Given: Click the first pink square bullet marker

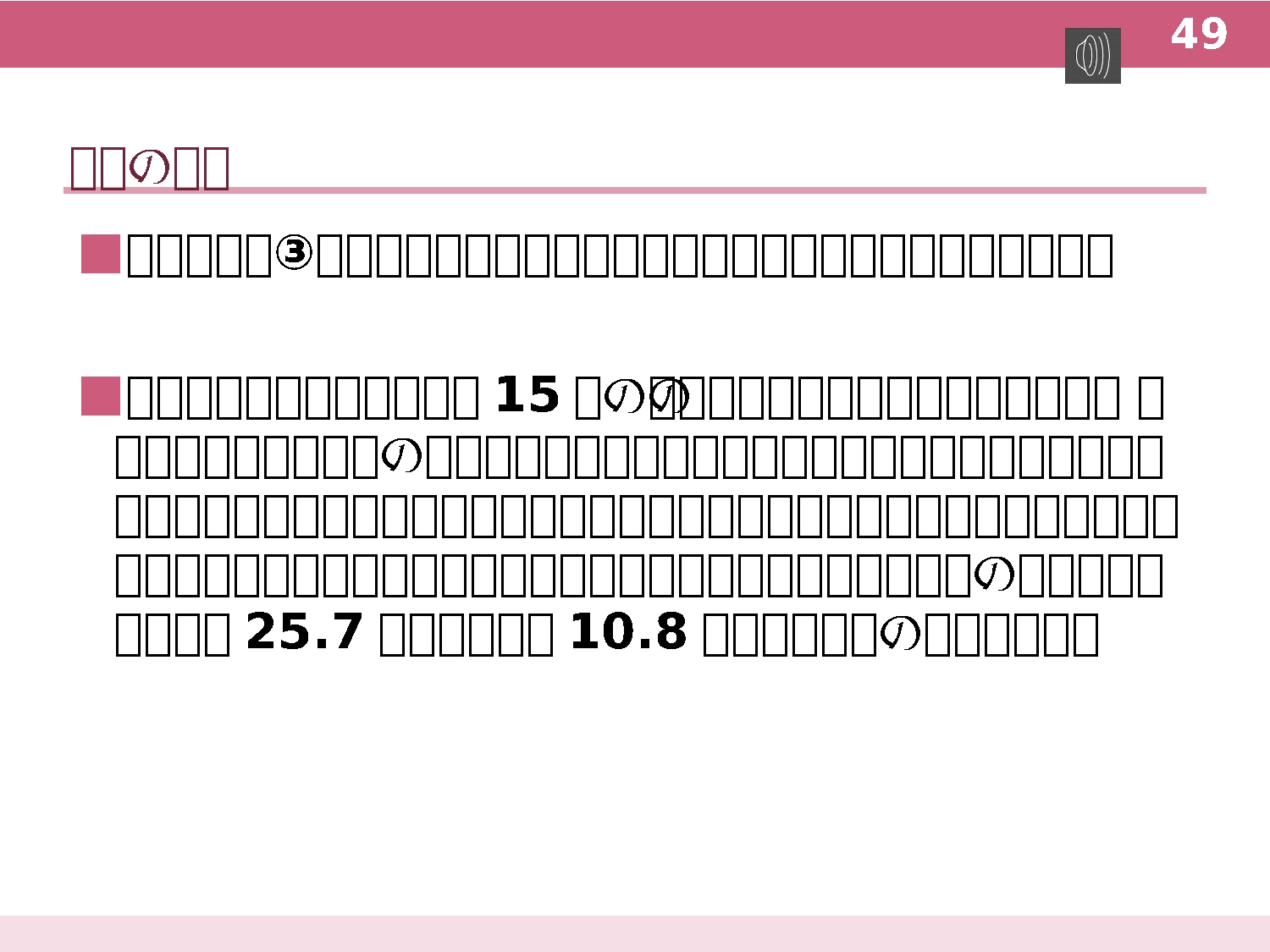Looking at the screenshot, I should click(x=101, y=255).
